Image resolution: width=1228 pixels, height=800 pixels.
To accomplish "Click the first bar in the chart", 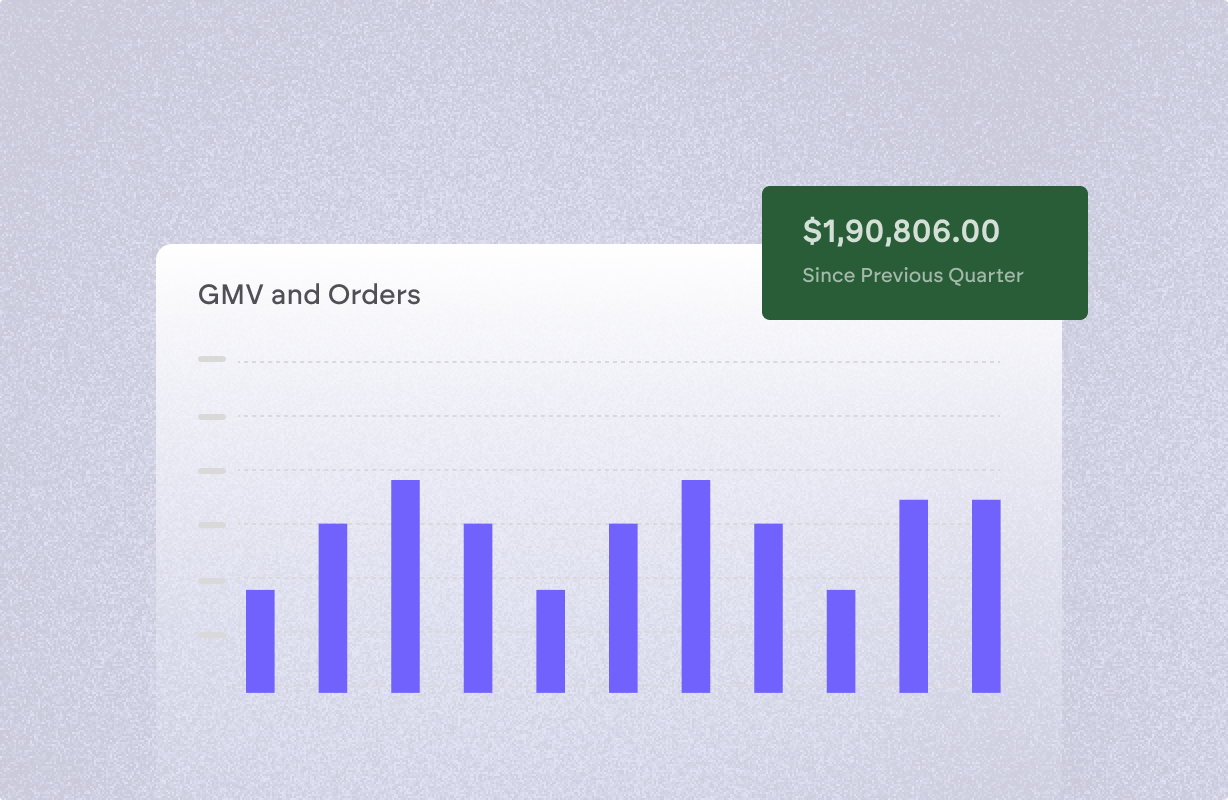I will (x=260, y=641).
